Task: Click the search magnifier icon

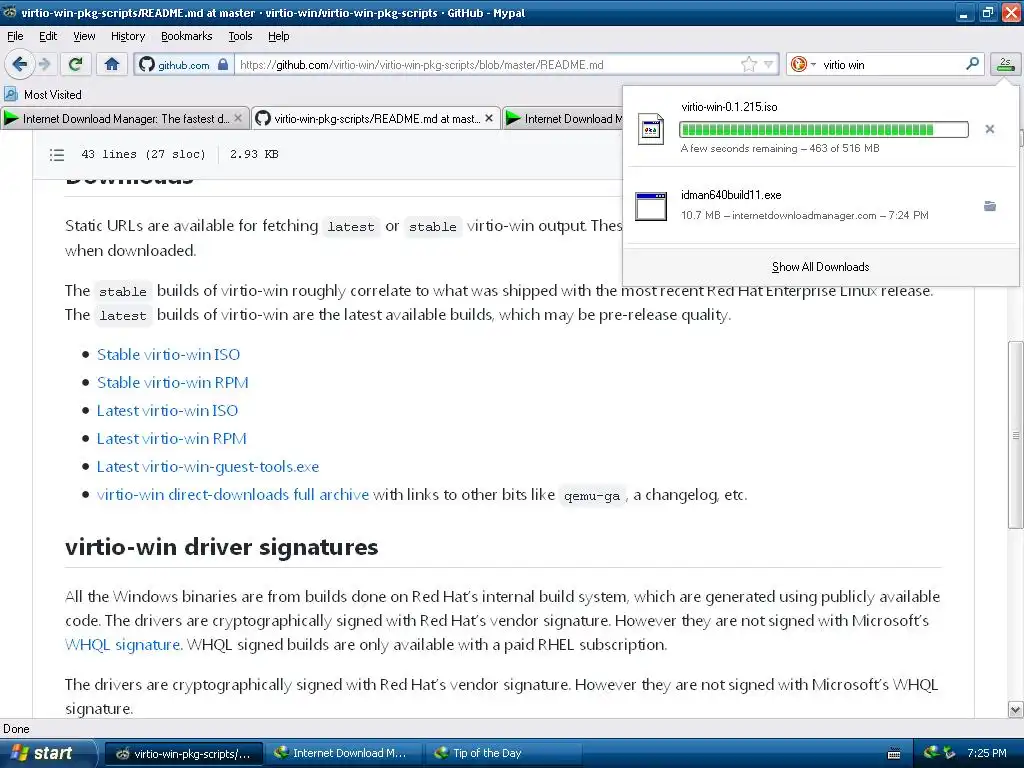Action: (x=972, y=64)
